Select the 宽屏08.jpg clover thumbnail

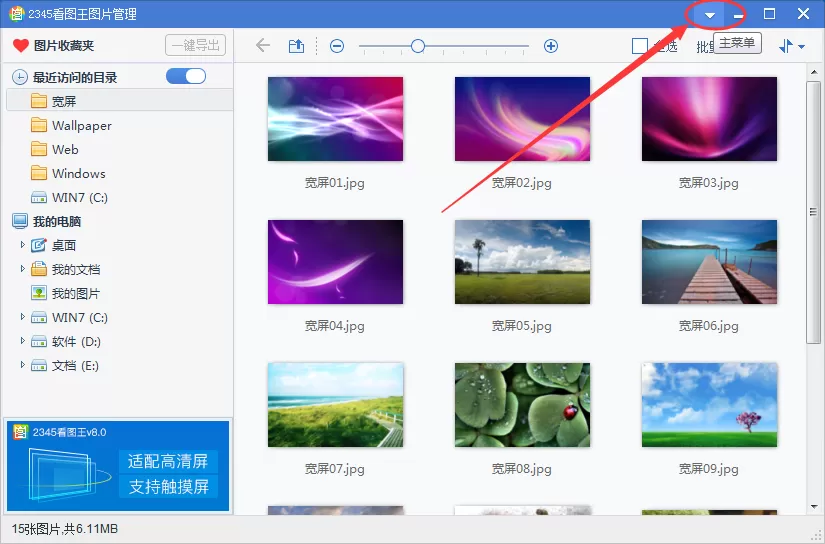pos(522,405)
